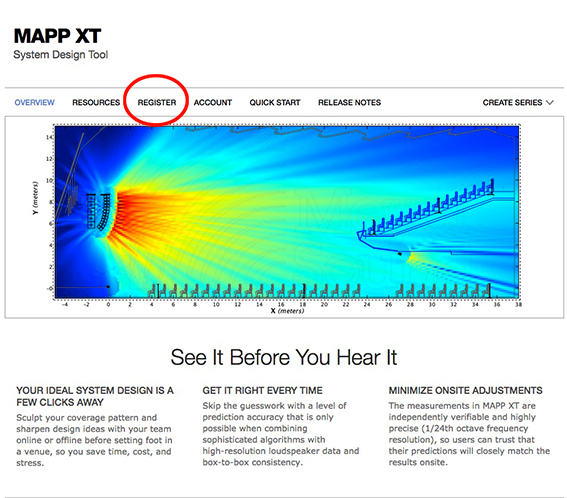This screenshot has height=498, width=567.
Task: Click the X (meters) axis label
Action: coord(287,311)
